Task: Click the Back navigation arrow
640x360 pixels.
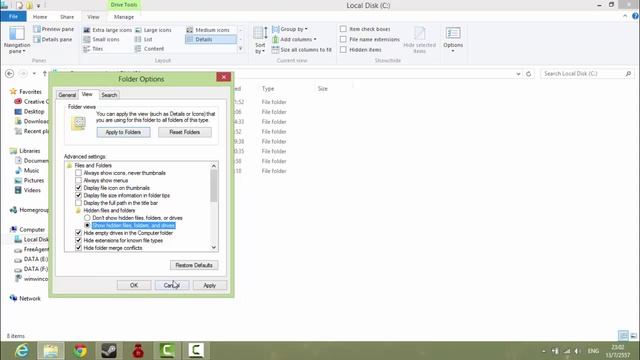Action: click(x=9, y=73)
